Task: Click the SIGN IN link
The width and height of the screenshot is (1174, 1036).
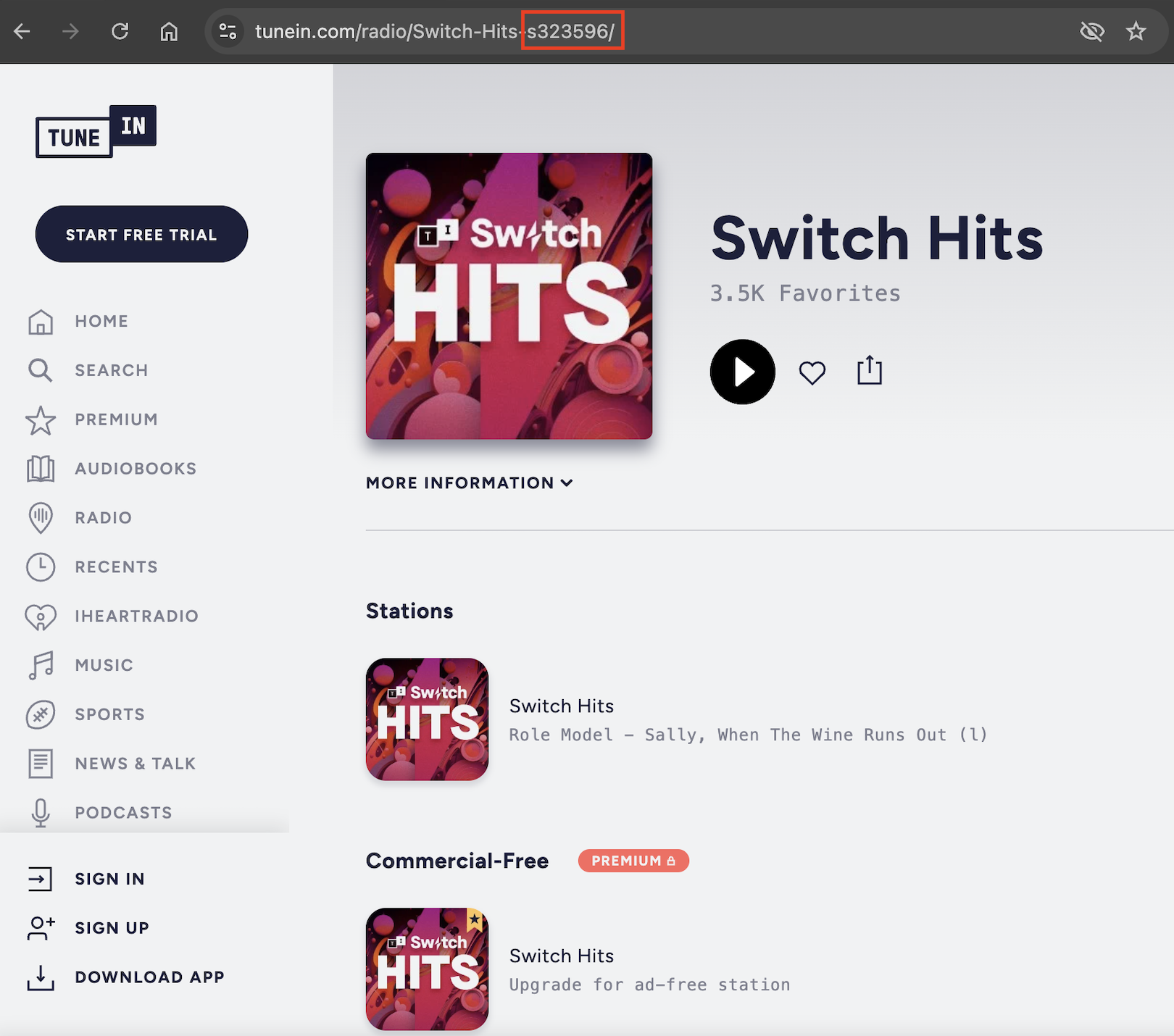Action: click(x=110, y=879)
